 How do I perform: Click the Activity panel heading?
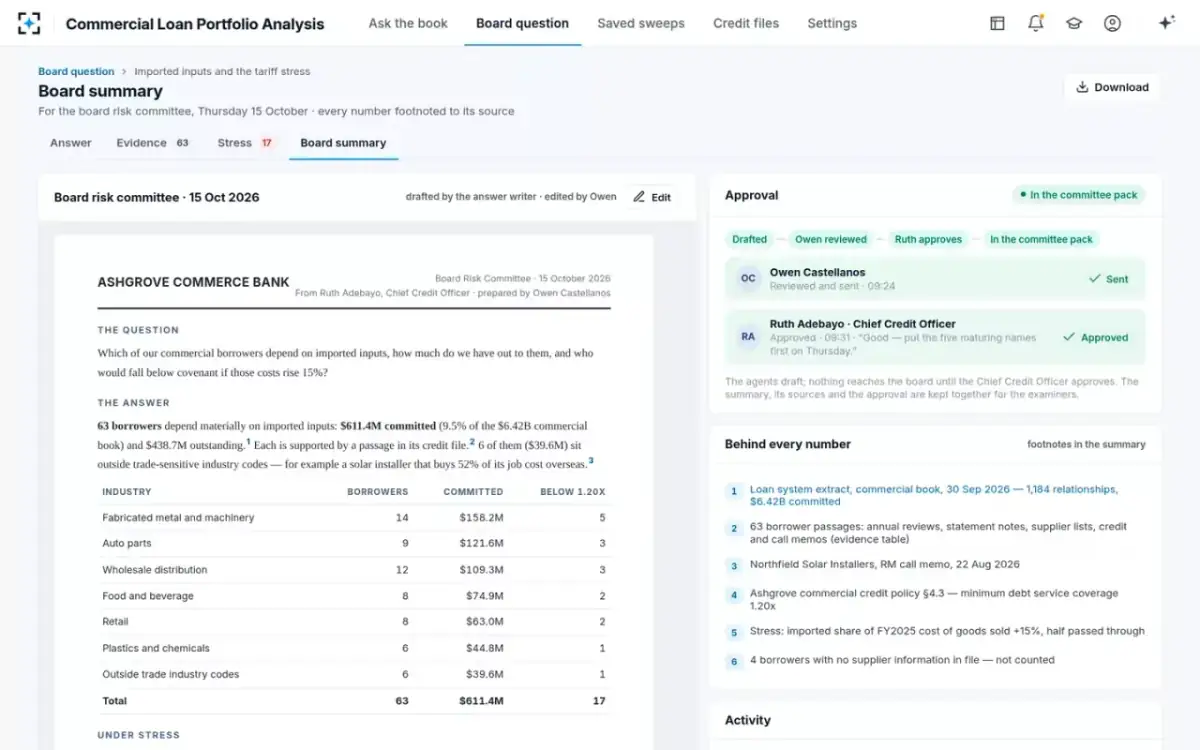pos(748,720)
